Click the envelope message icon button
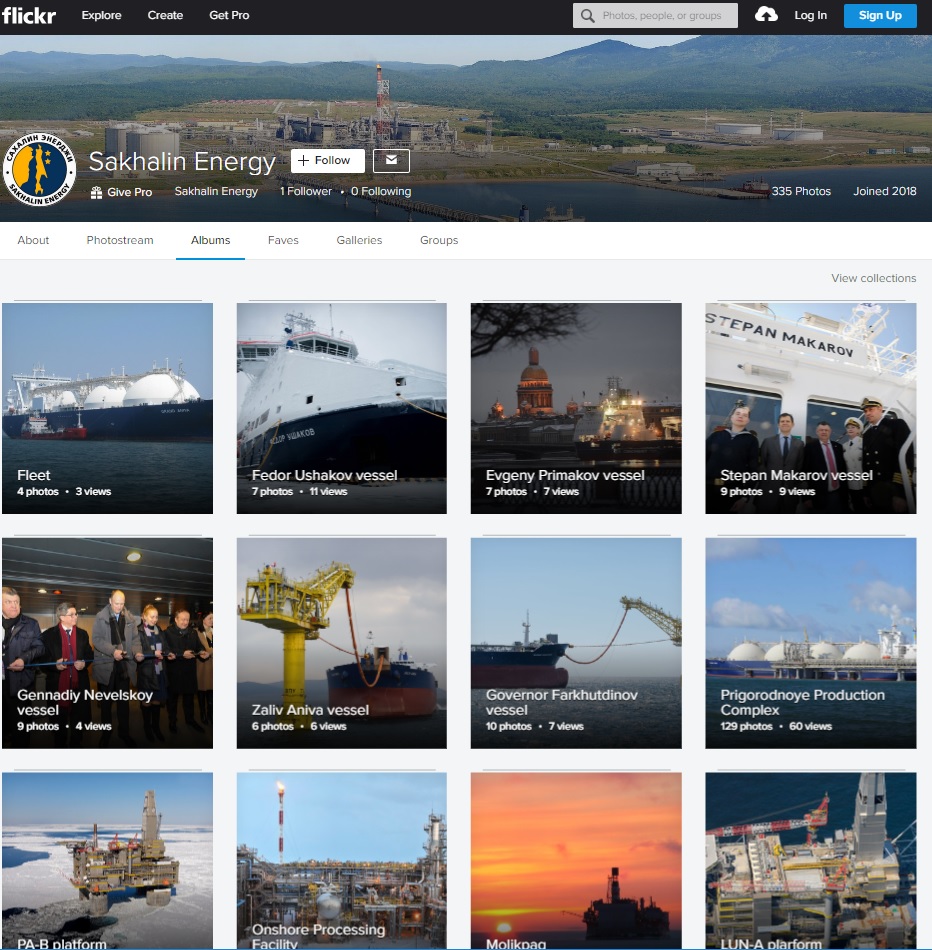Viewport: 932px width, 950px height. [x=391, y=161]
